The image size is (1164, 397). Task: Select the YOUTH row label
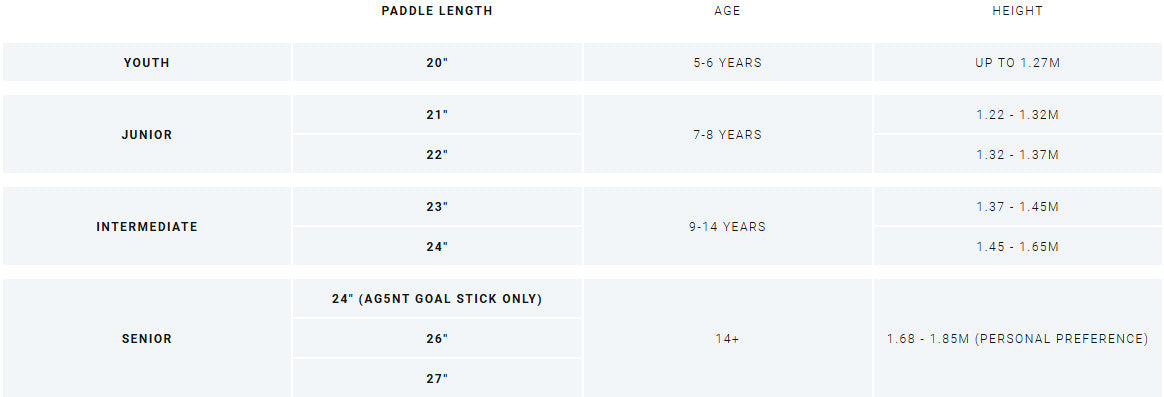pos(147,62)
